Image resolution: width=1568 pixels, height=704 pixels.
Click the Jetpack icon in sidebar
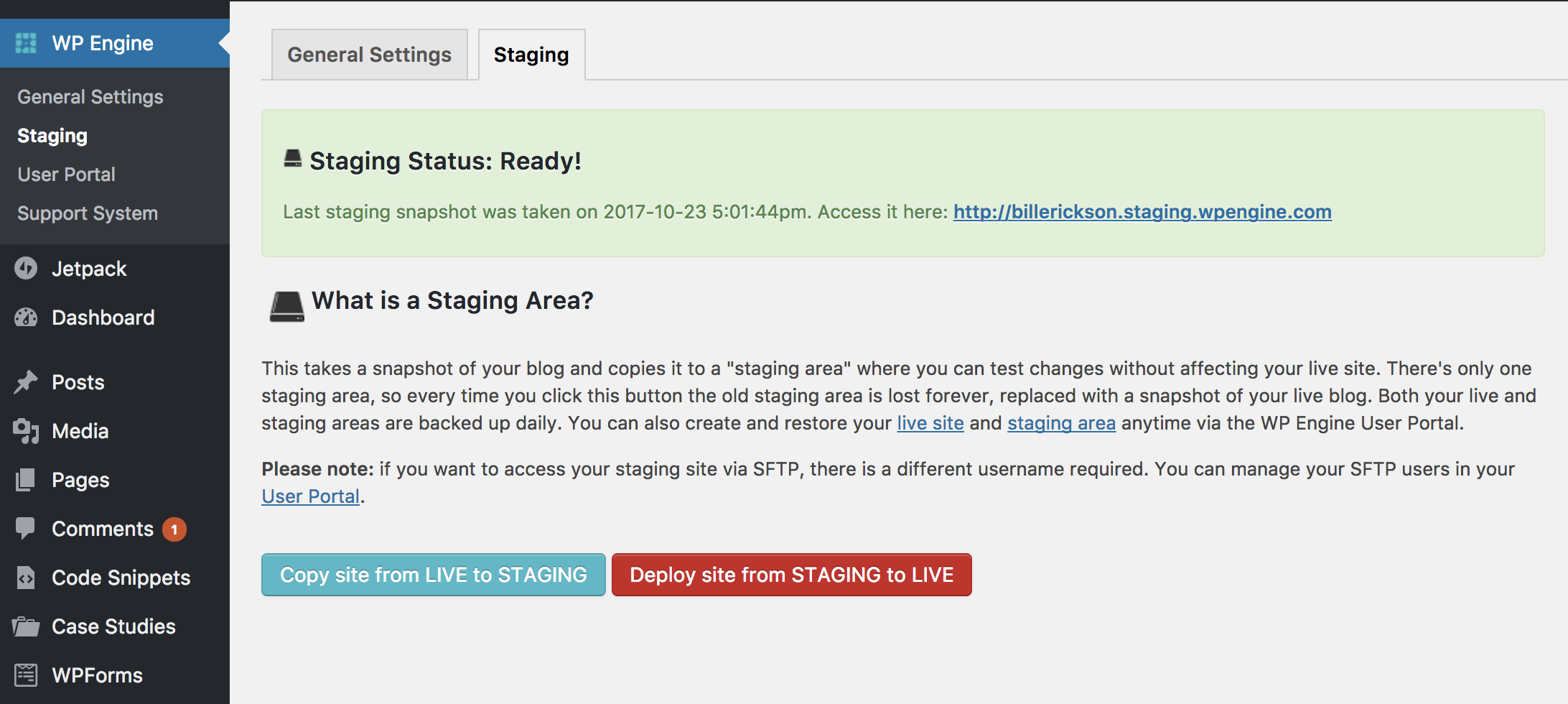point(26,269)
